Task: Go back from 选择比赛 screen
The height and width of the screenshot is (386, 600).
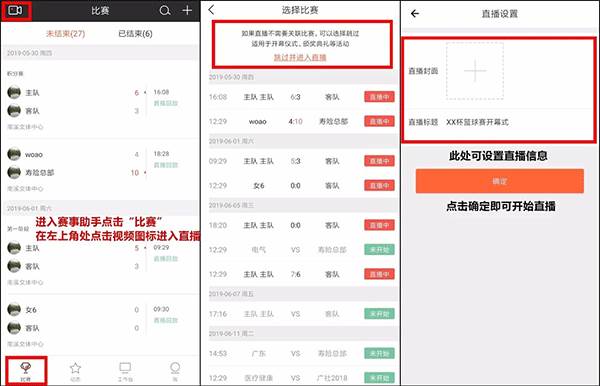Action: (x=212, y=10)
